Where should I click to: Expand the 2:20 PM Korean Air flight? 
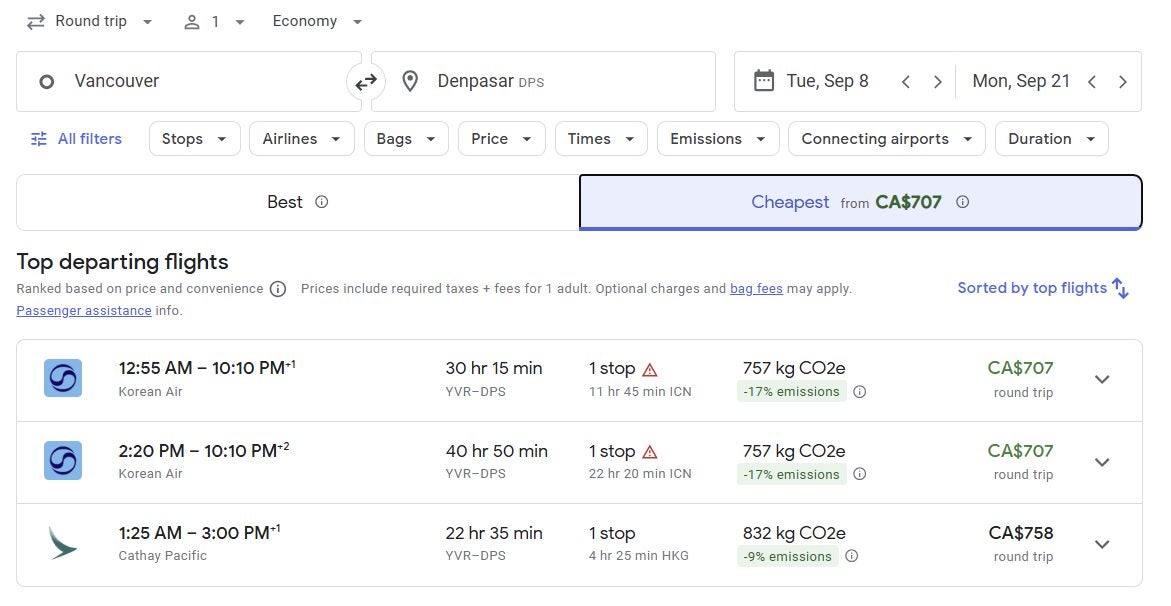pos(1102,462)
